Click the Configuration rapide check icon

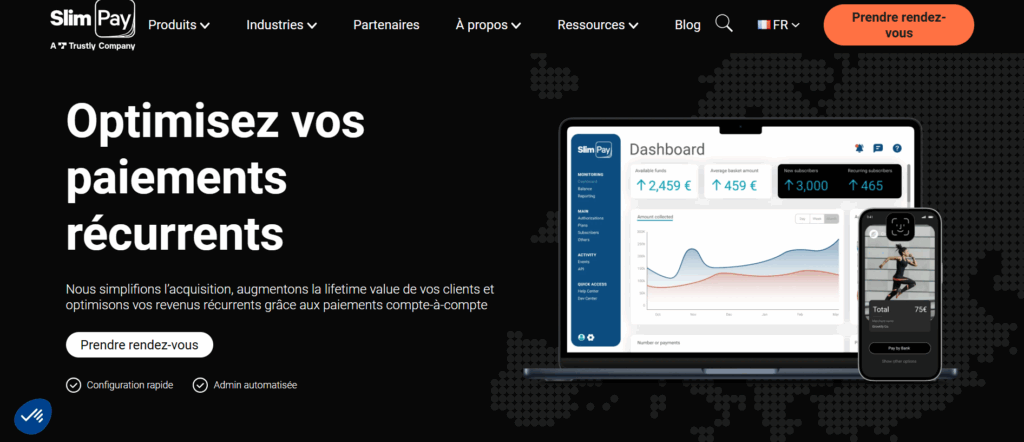point(74,385)
